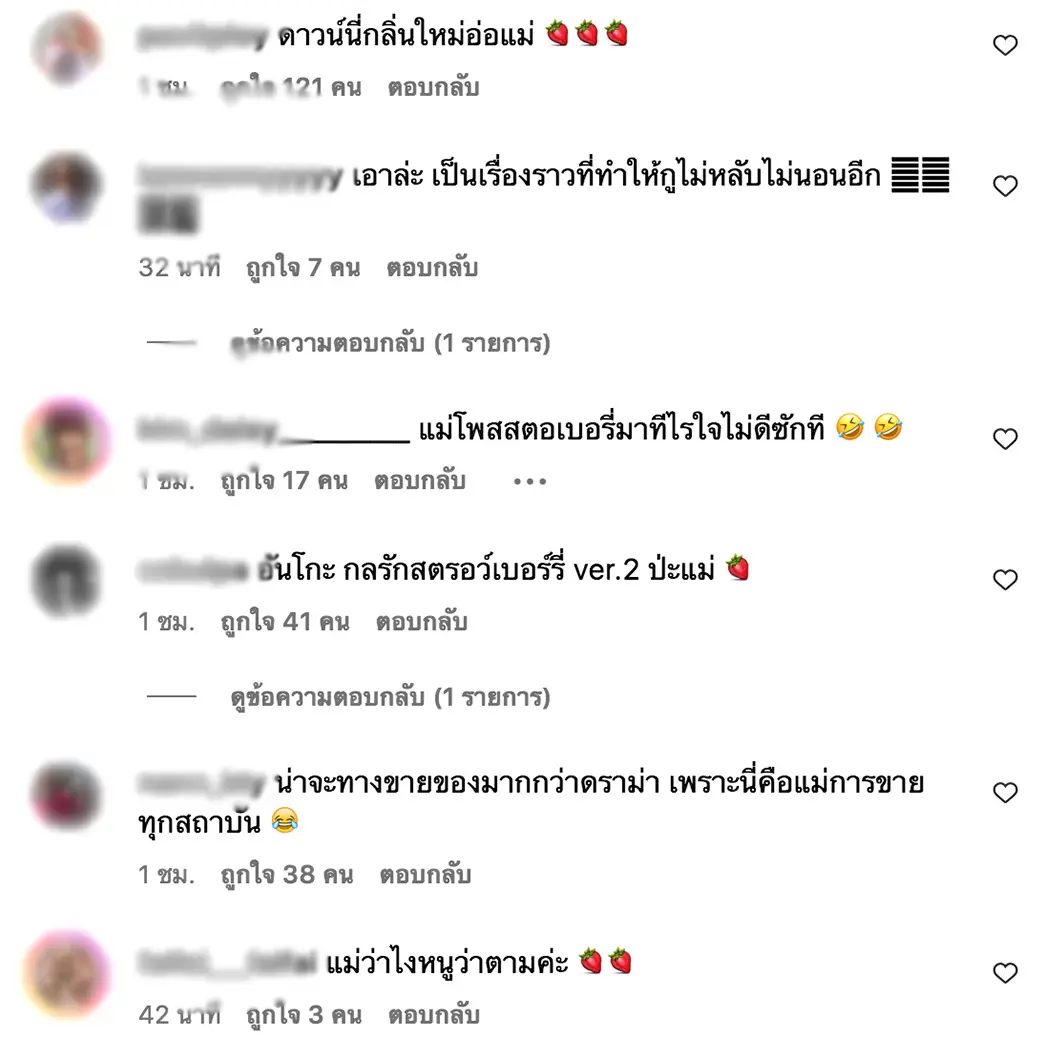Like the 'แม่ว่าไงหนูว่าตามค่ะ' comment

click(x=1005, y=972)
